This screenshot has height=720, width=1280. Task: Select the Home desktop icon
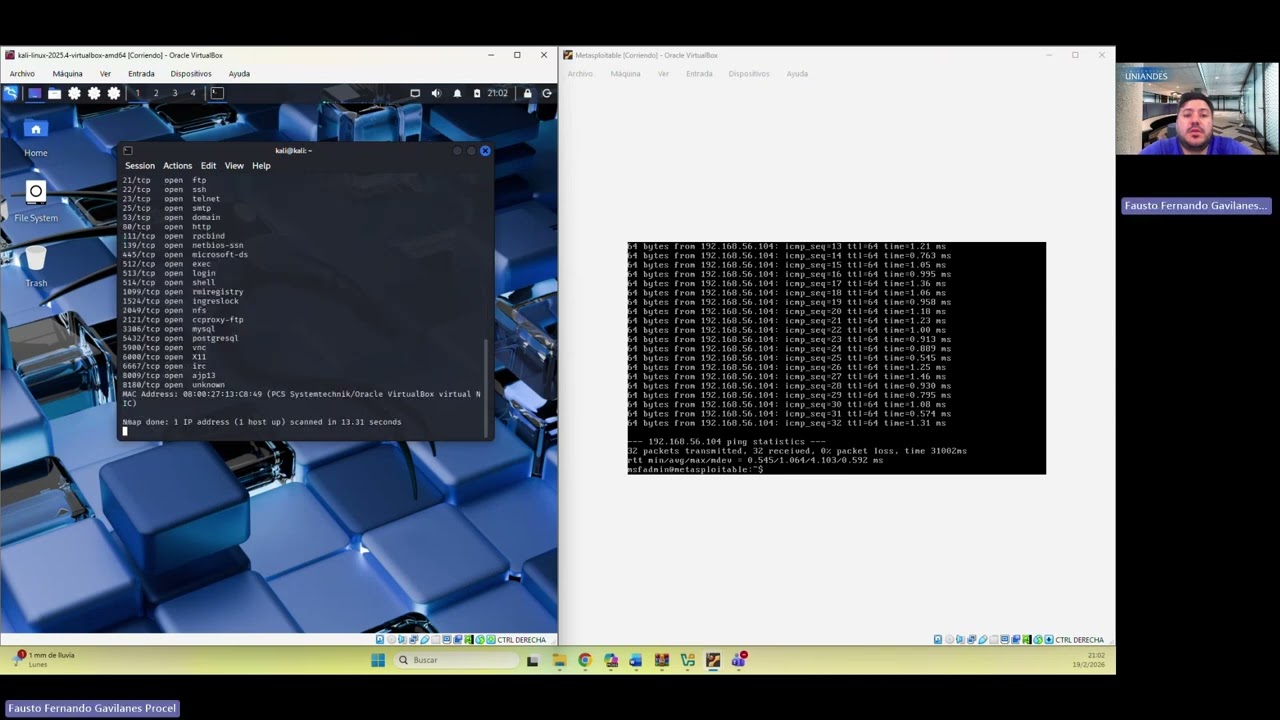(36, 139)
